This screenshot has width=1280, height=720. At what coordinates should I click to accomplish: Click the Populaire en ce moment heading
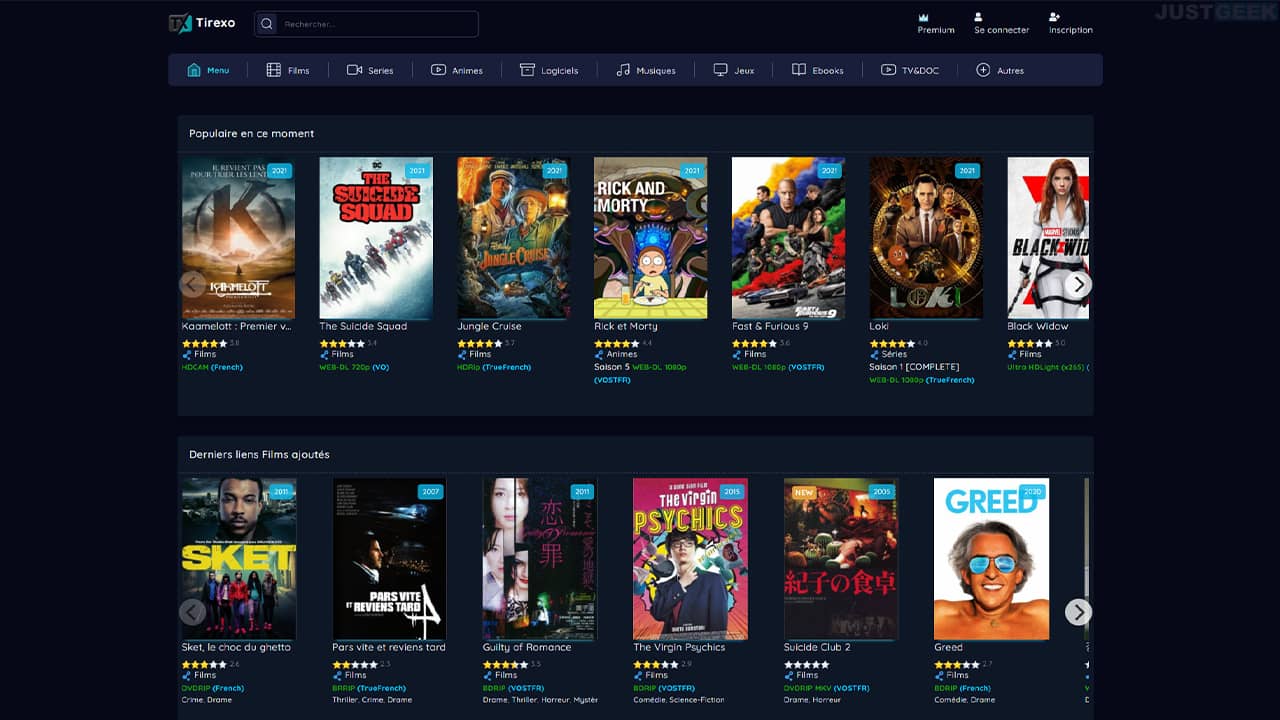[252, 133]
